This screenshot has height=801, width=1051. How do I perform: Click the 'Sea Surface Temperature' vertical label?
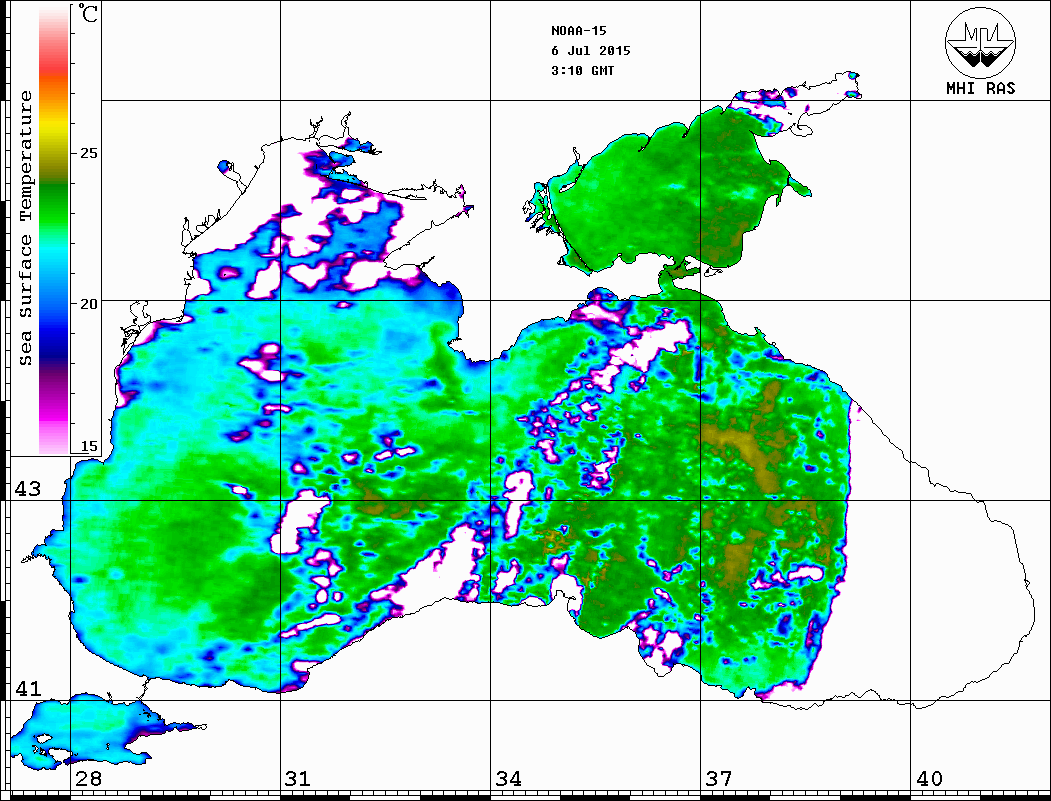[x=25, y=229]
